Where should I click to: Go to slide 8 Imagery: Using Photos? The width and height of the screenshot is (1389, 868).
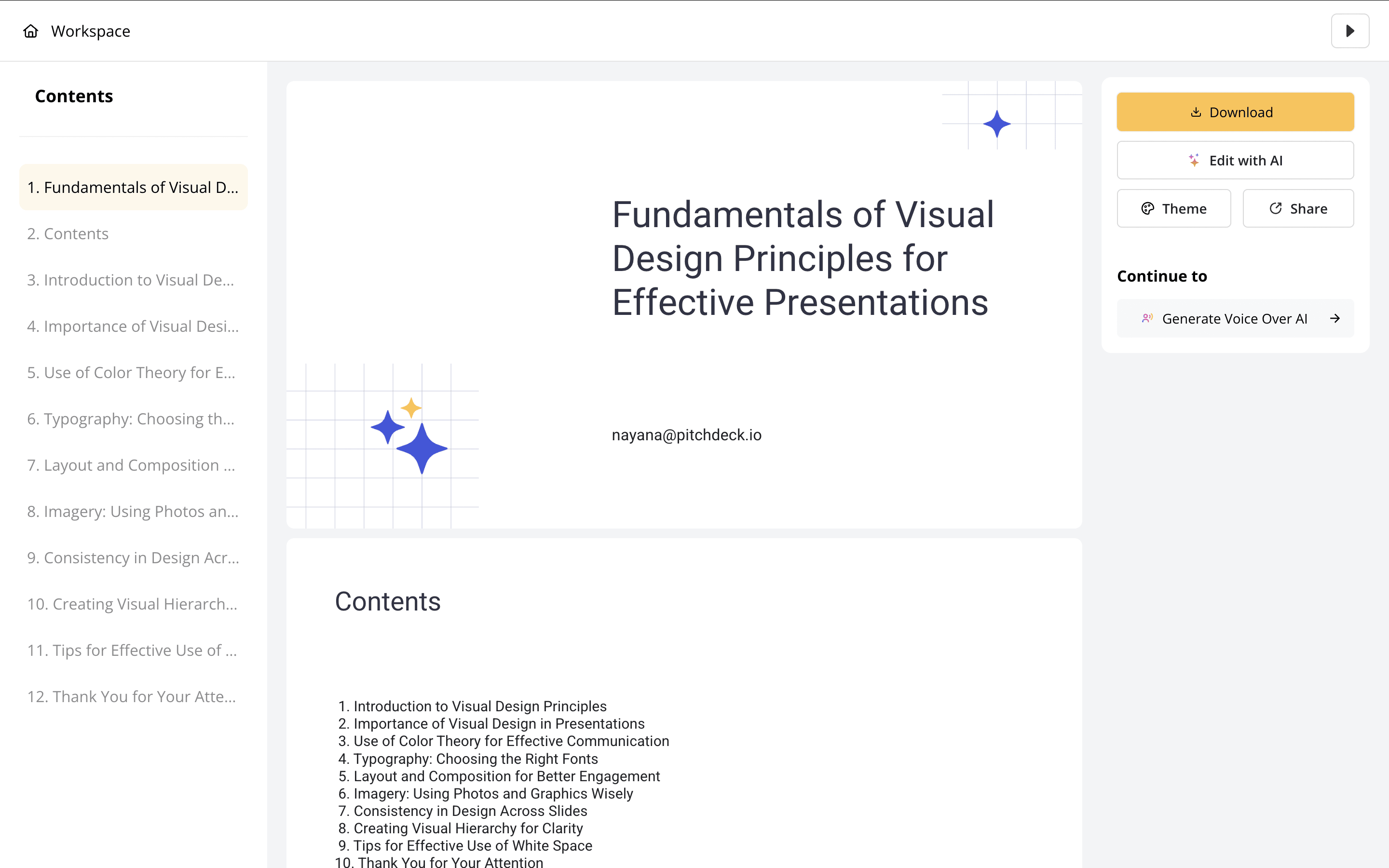click(x=134, y=512)
